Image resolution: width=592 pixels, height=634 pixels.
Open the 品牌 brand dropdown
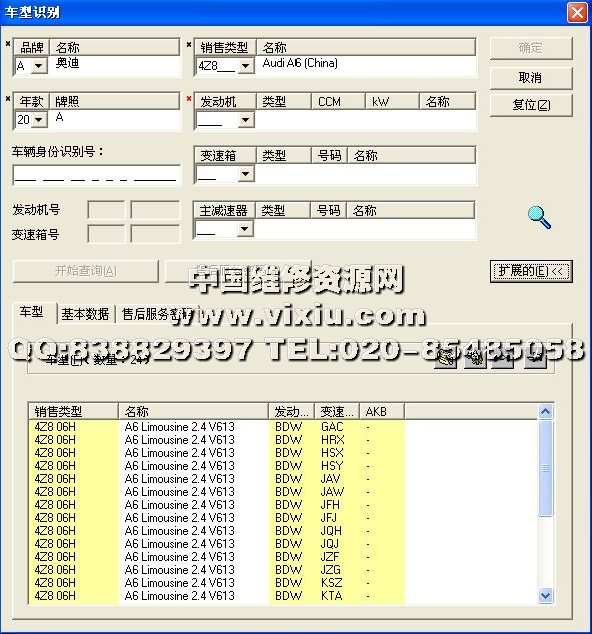click(39, 65)
